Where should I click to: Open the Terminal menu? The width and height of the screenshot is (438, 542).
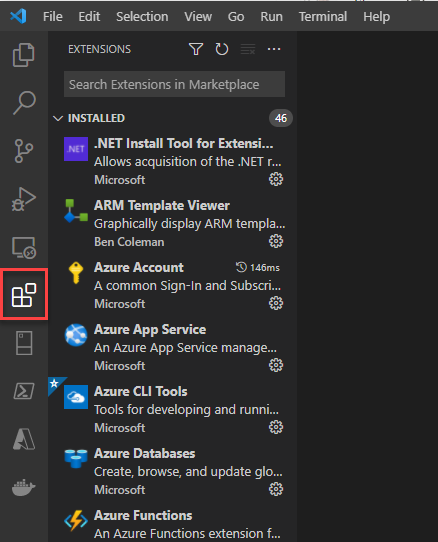[323, 17]
